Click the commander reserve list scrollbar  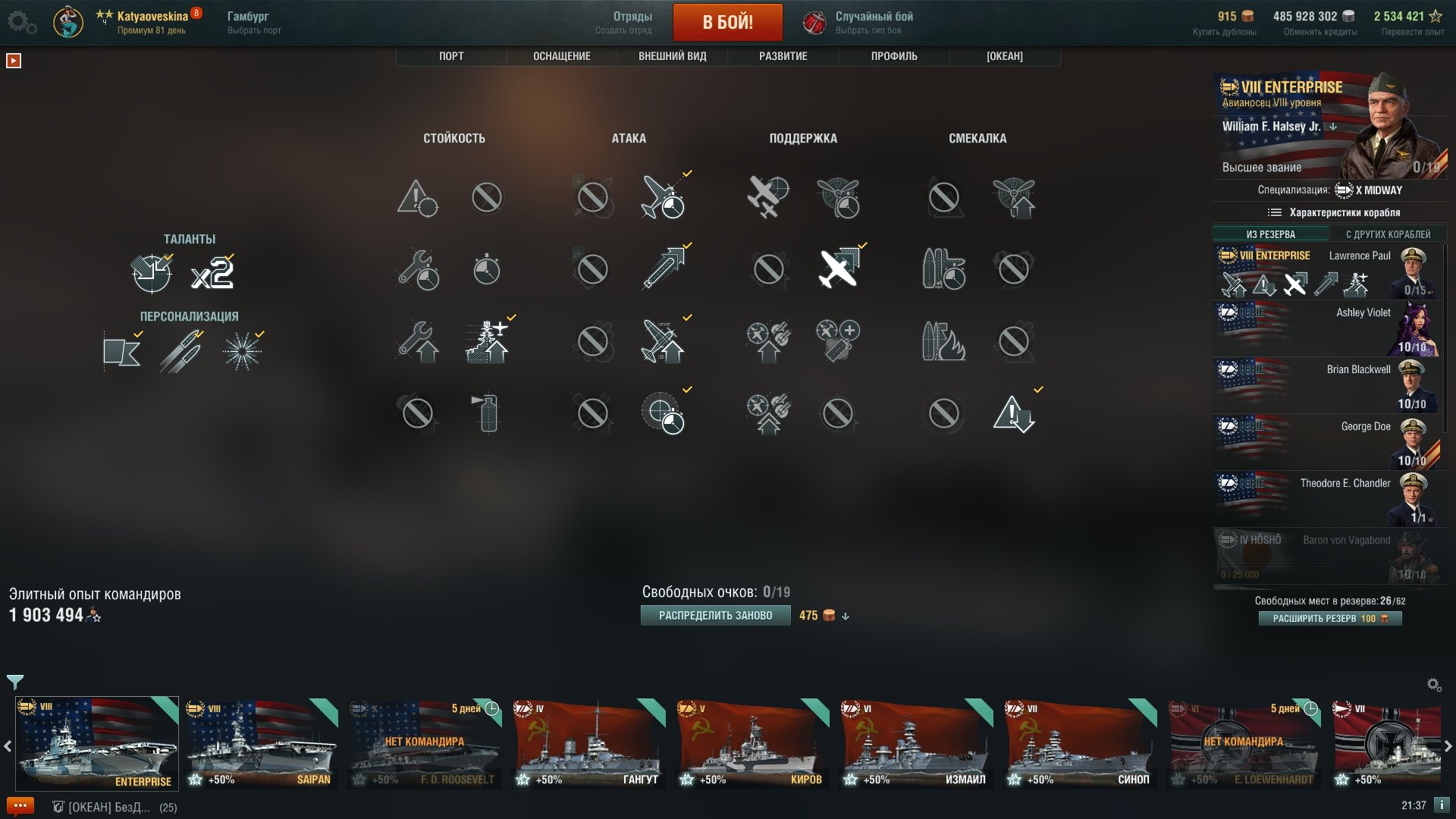tap(1445, 337)
